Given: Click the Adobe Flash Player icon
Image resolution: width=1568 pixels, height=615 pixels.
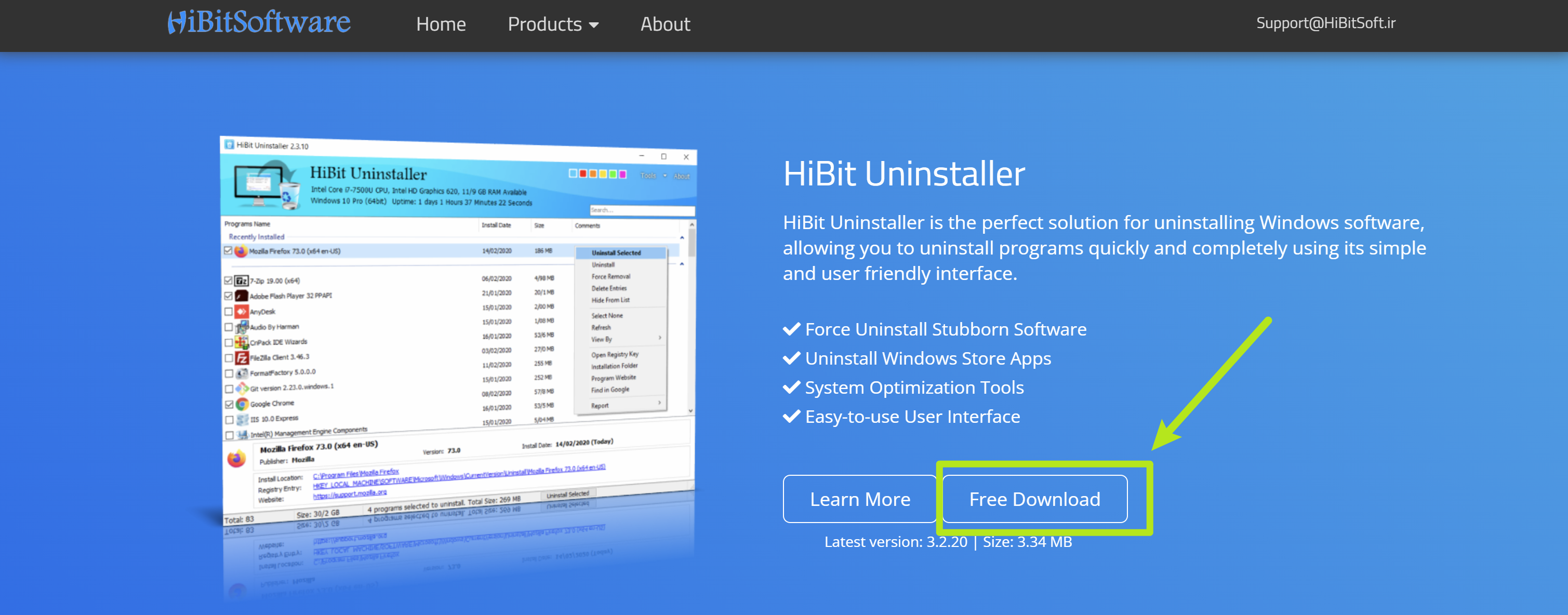Looking at the screenshot, I should [242, 296].
